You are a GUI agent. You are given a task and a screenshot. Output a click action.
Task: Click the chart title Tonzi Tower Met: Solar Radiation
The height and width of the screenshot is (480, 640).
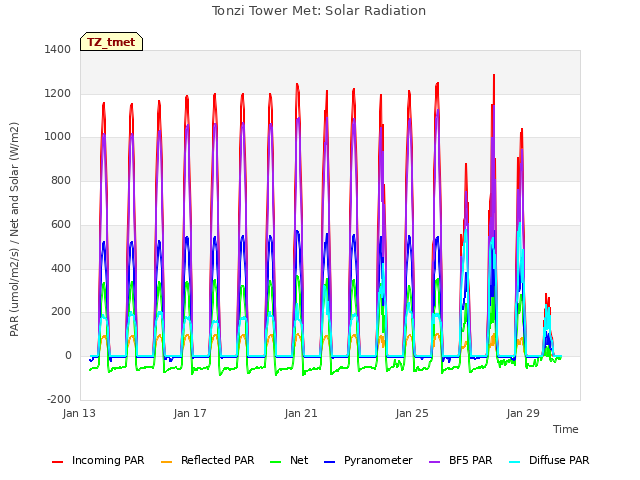(x=319, y=11)
